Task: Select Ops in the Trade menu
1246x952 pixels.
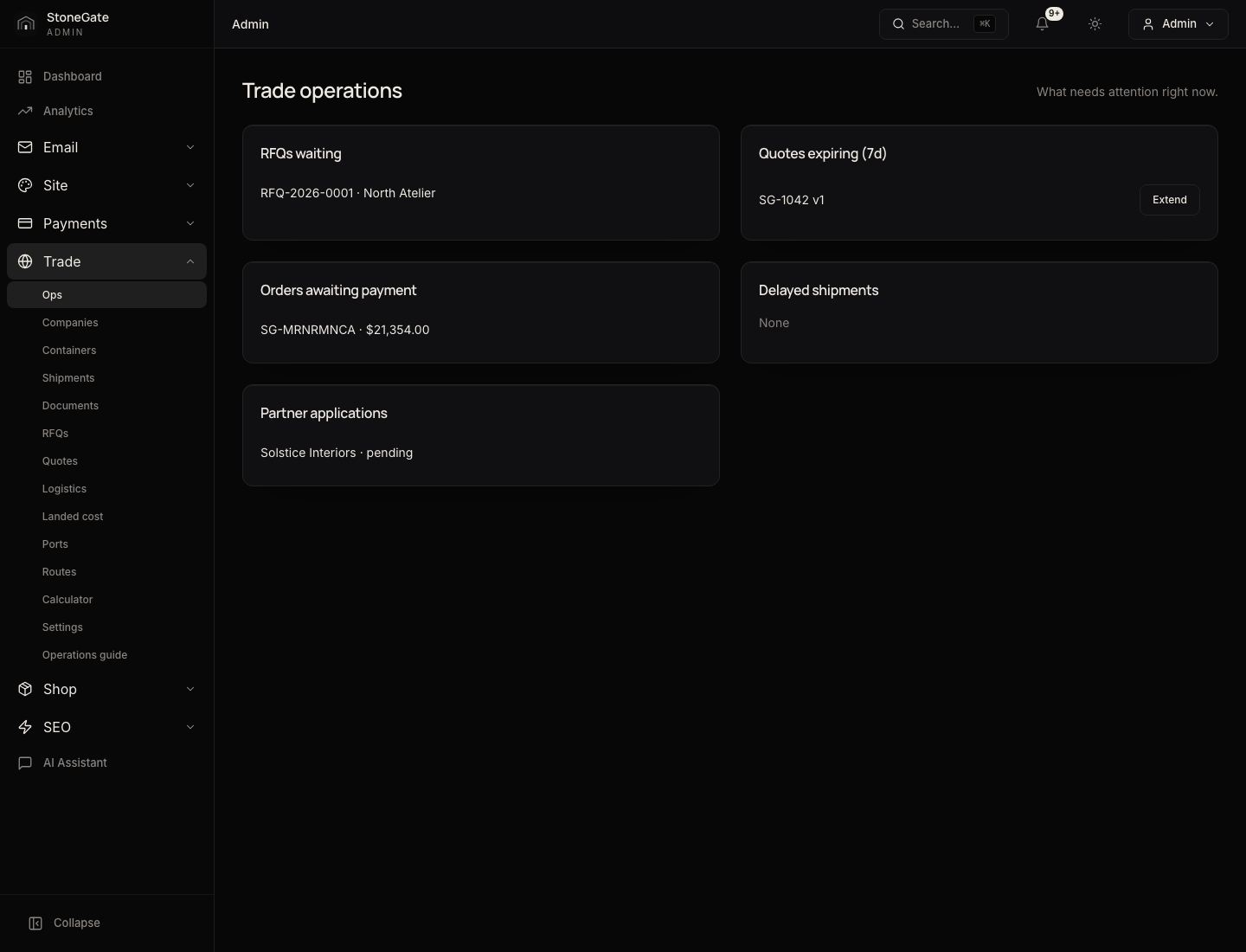Action: click(106, 295)
